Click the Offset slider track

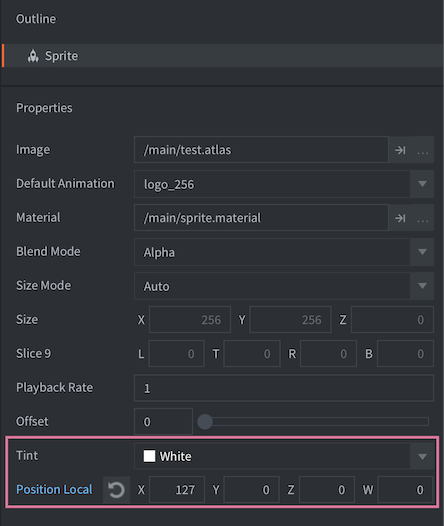(x=315, y=422)
